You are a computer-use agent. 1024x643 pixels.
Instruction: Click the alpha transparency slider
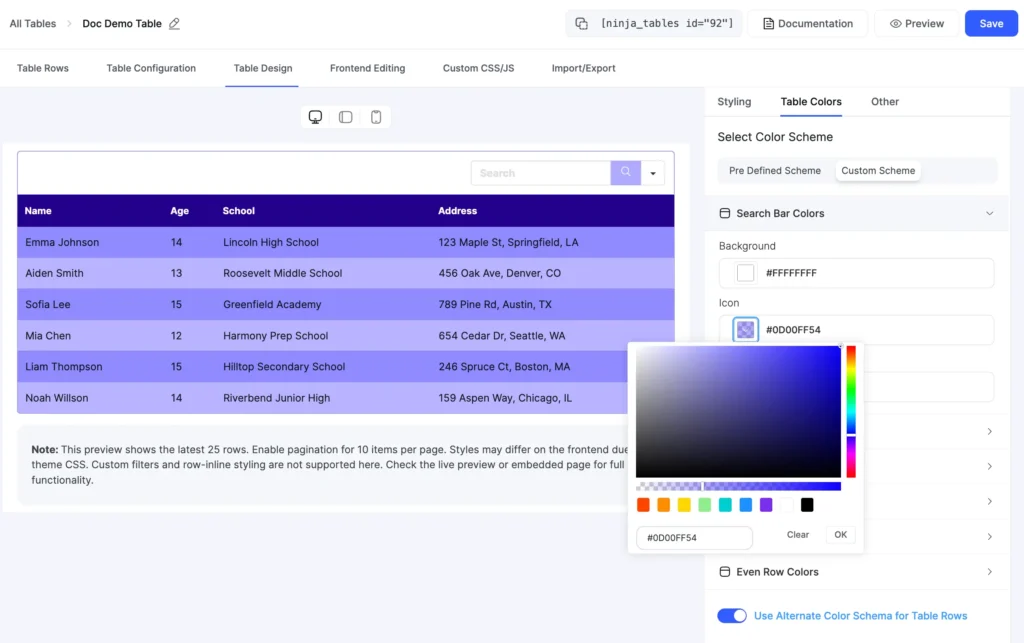[x=738, y=486]
